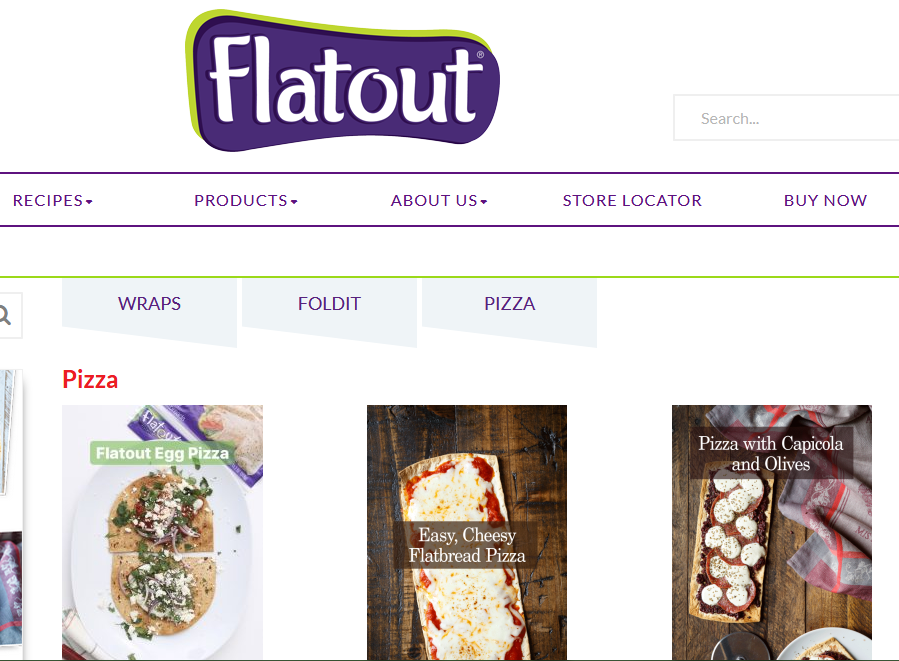899x661 pixels.
Task: View Pizza with Capicola and Olives recipe
Action: point(772,533)
